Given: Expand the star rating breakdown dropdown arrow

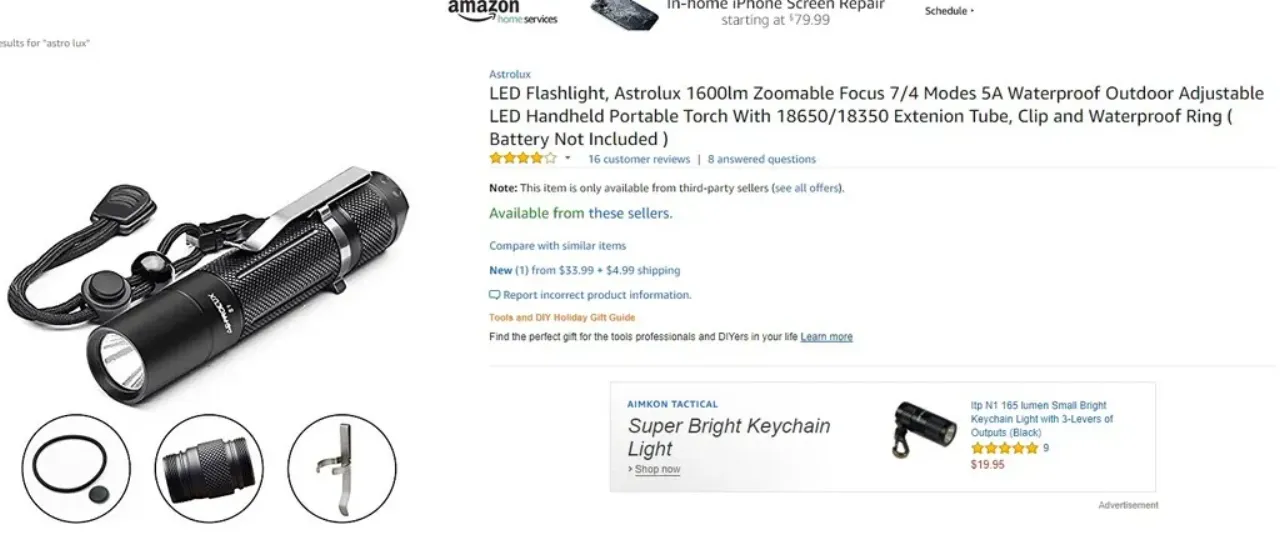Looking at the screenshot, I should (x=567, y=159).
